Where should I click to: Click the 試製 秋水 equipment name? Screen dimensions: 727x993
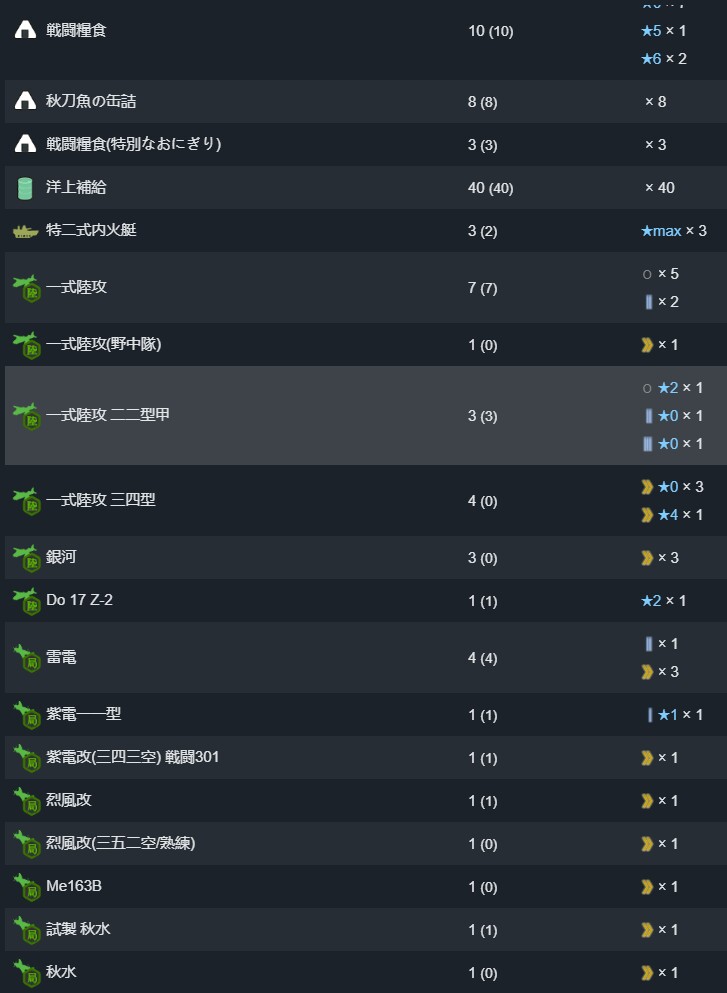(x=78, y=929)
